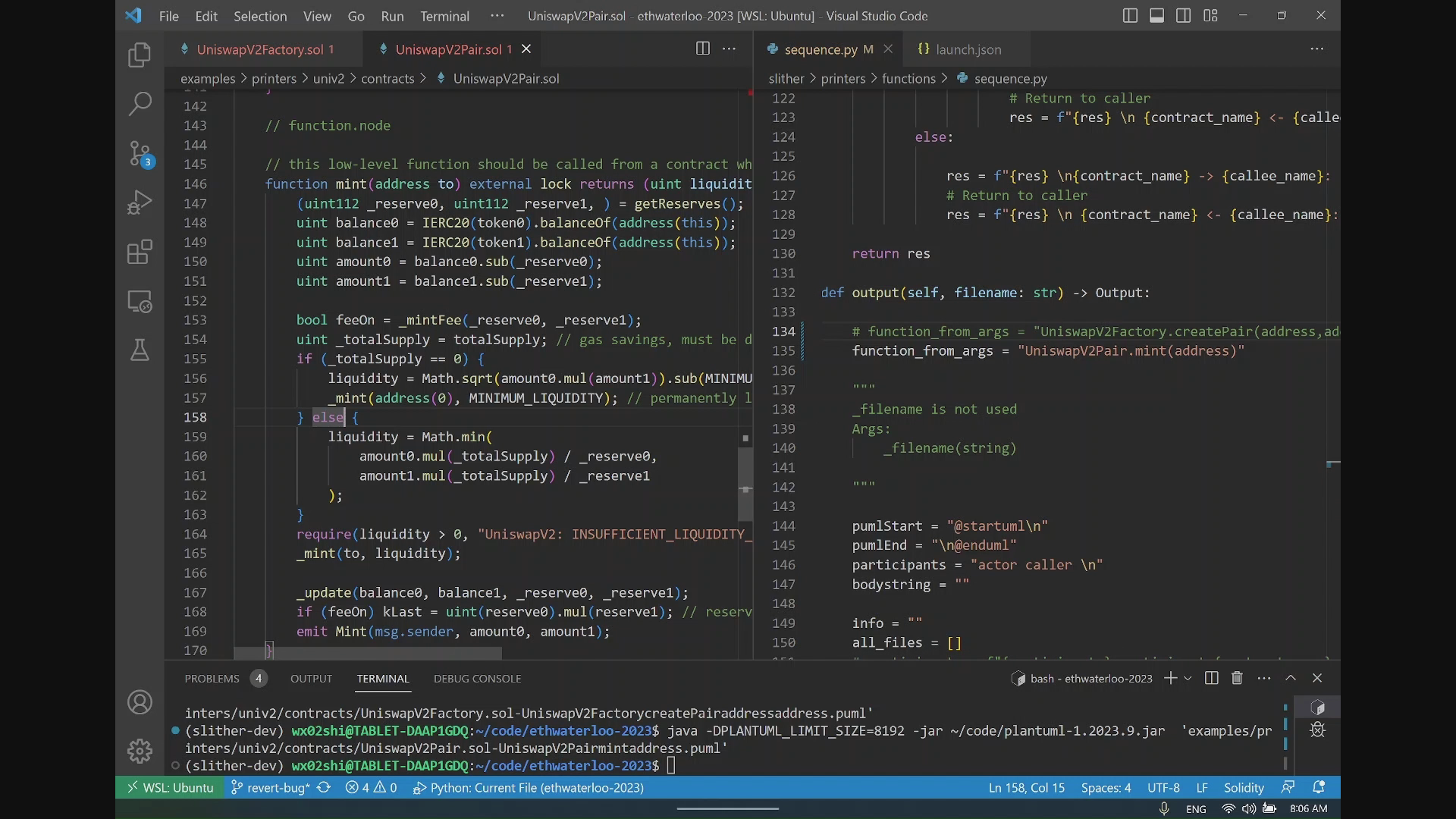Image resolution: width=1456 pixels, height=819 pixels.
Task: Click Ln 158, Col 15 position indicator
Action: pyautogui.click(x=1026, y=788)
